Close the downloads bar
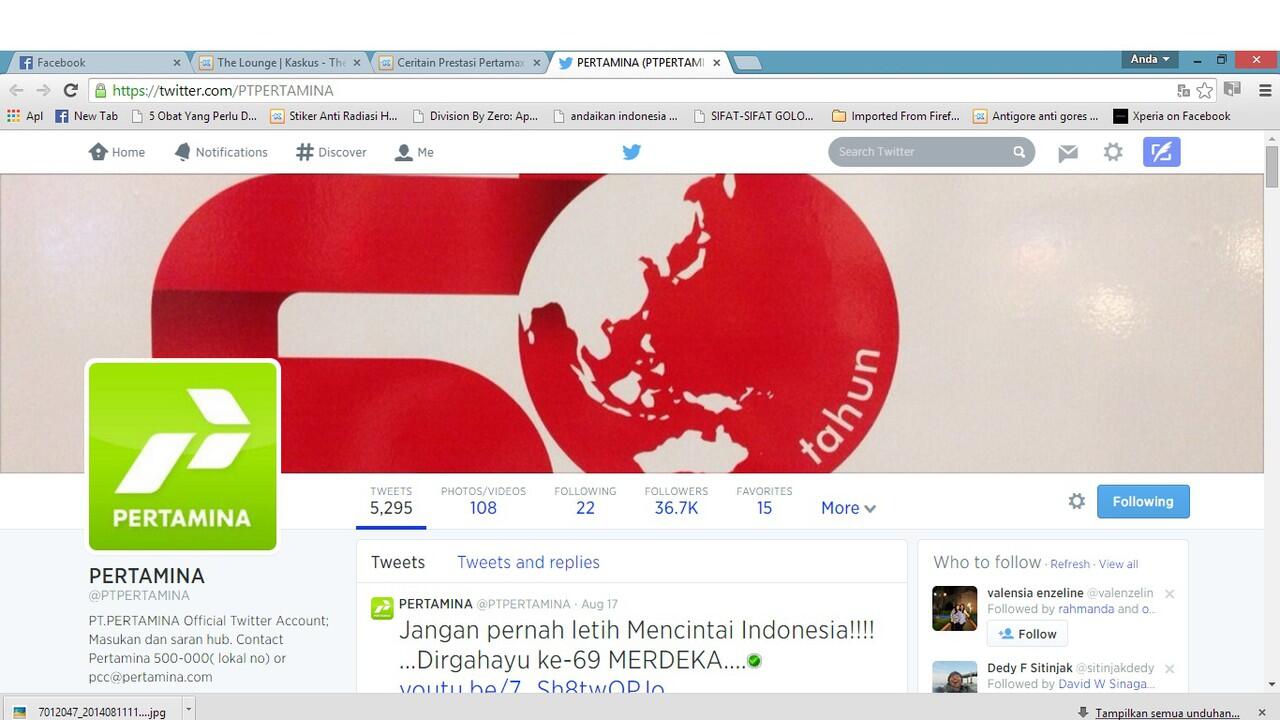This screenshot has width=1280, height=720. [x=1261, y=712]
